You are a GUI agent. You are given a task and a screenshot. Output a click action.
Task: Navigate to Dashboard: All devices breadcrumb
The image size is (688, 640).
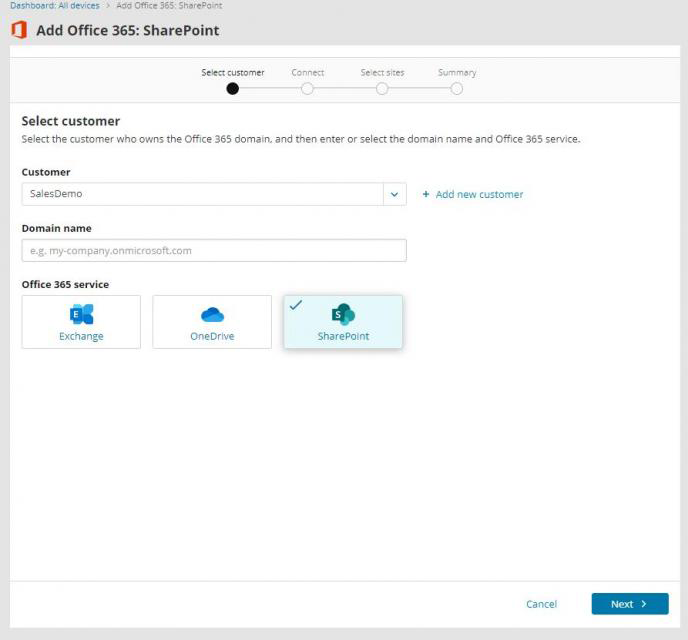[55, 6]
